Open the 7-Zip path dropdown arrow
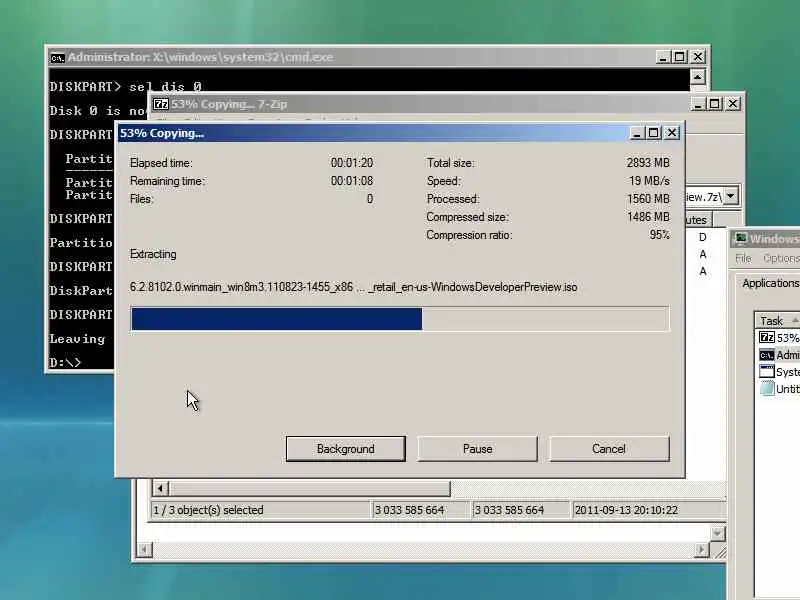This screenshot has height=600, width=800. coord(731,196)
